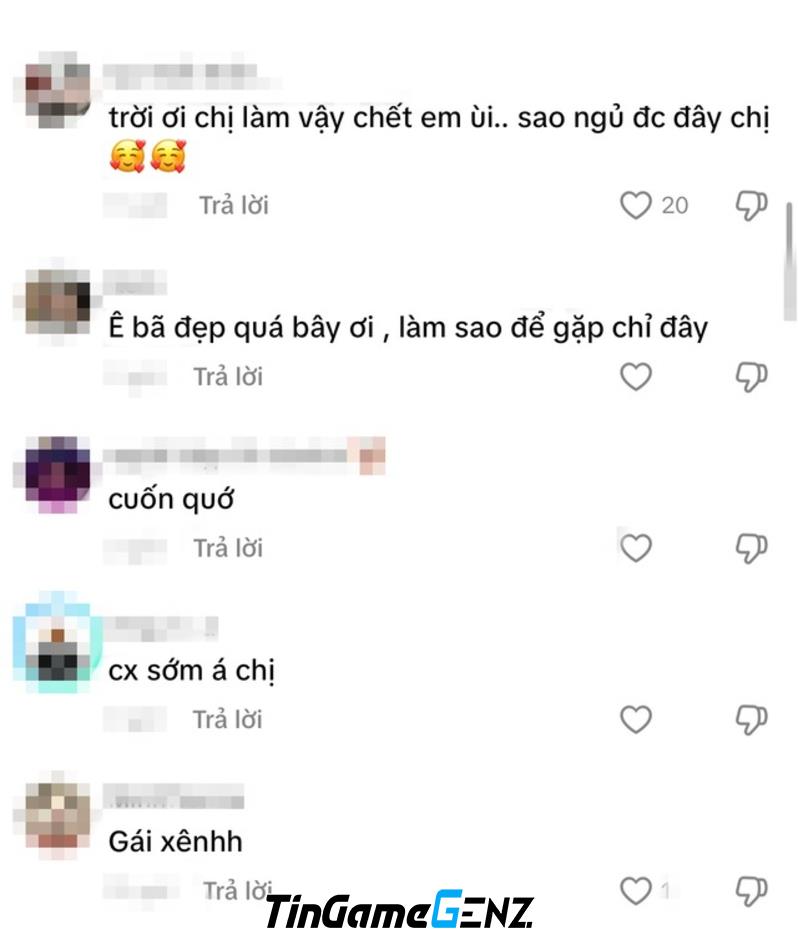Open blurred username above 'Ê bã đẹp quá'
798x940 pixels.
(x=134, y=282)
